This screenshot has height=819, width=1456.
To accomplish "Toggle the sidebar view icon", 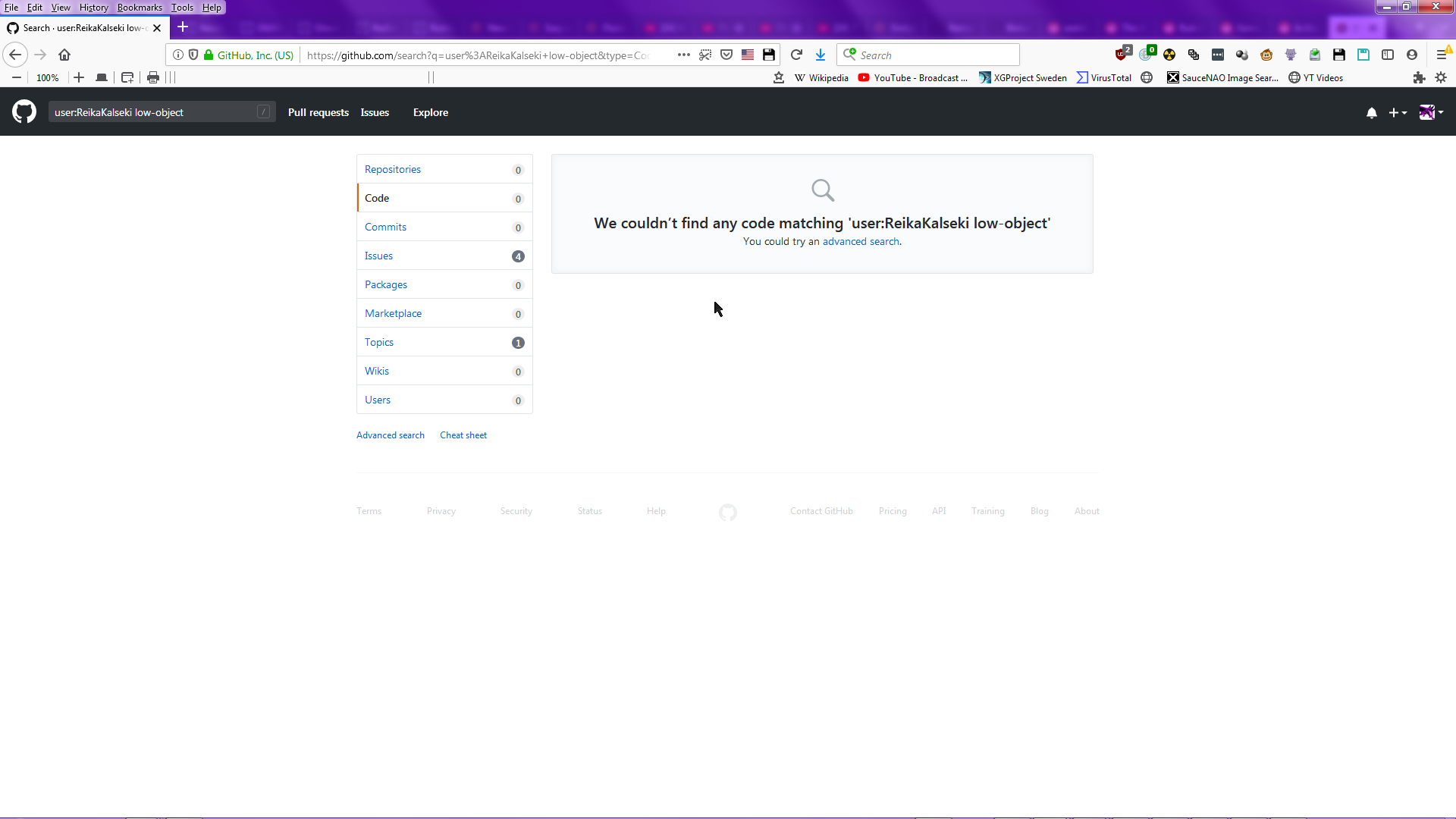I will click(x=1388, y=55).
